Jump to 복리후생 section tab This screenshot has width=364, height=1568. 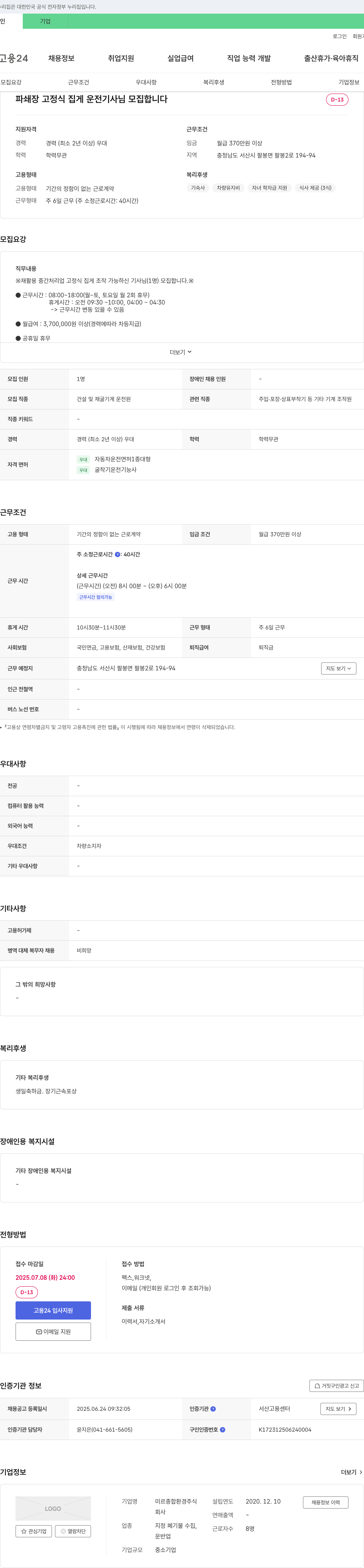[214, 82]
